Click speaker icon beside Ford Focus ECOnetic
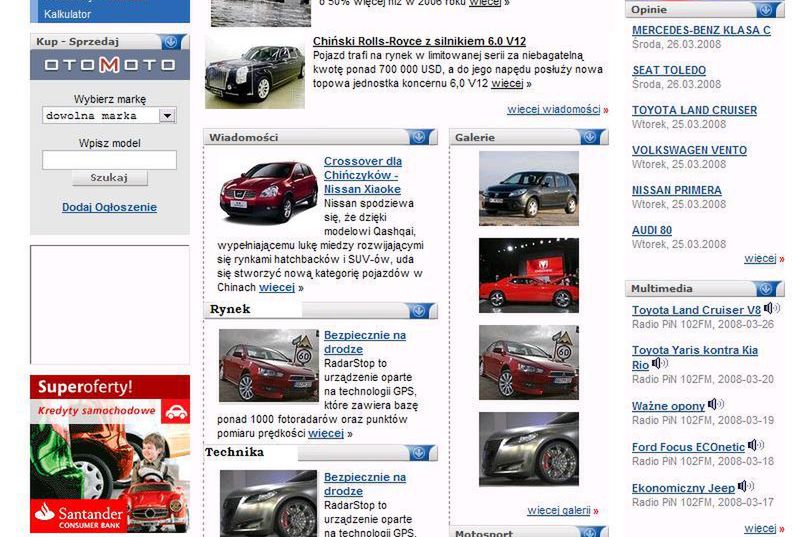 pos(756,445)
